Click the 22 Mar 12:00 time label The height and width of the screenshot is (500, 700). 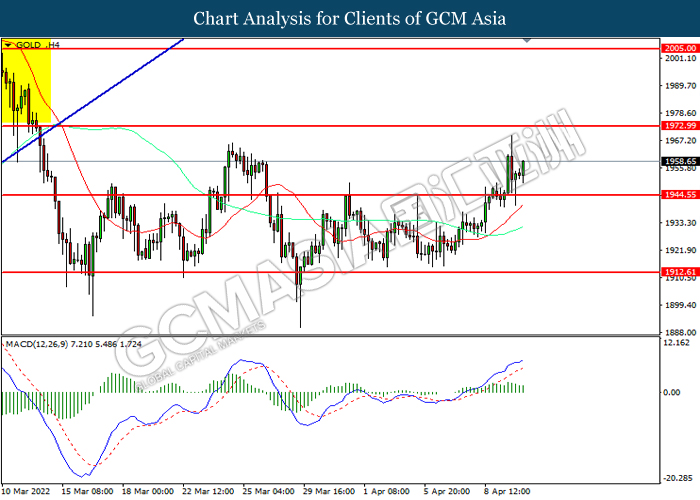[x=208, y=491]
